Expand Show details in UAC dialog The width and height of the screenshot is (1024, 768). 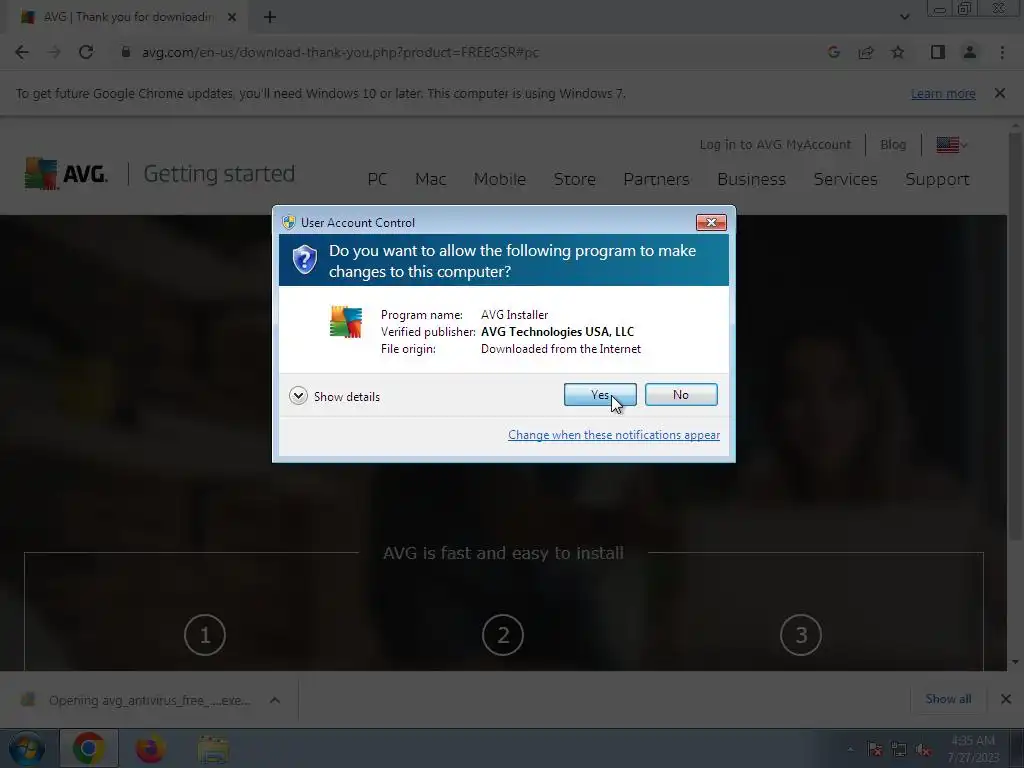coord(334,396)
